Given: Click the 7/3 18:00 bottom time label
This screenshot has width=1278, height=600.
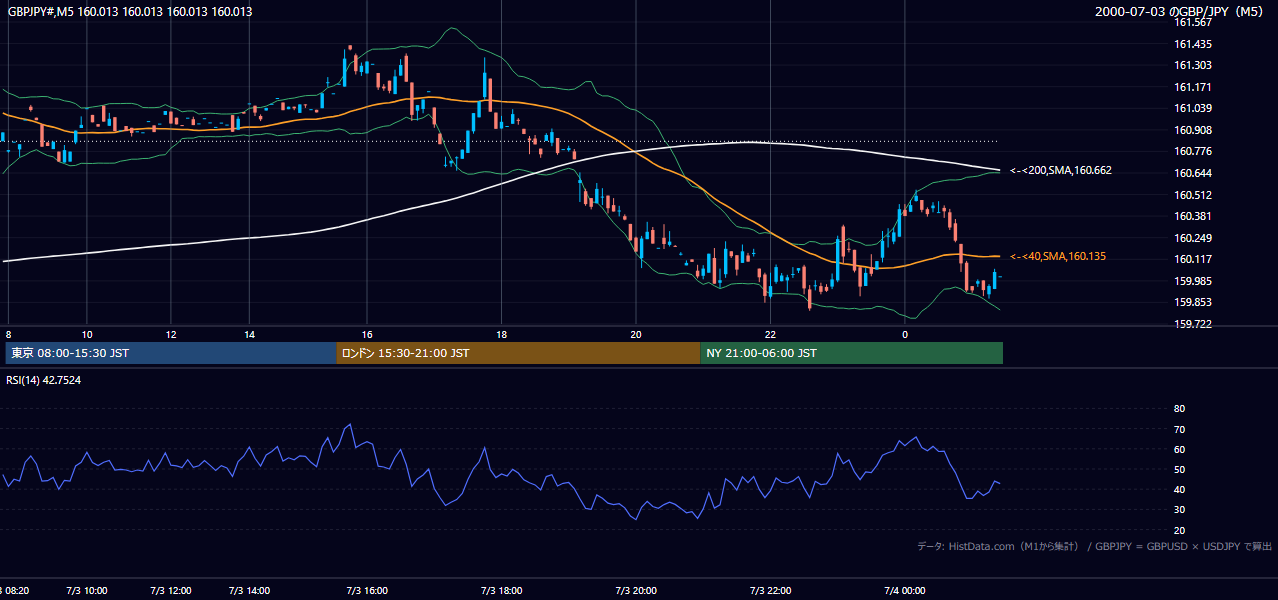Looking at the screenshot, I should [501, 591].
